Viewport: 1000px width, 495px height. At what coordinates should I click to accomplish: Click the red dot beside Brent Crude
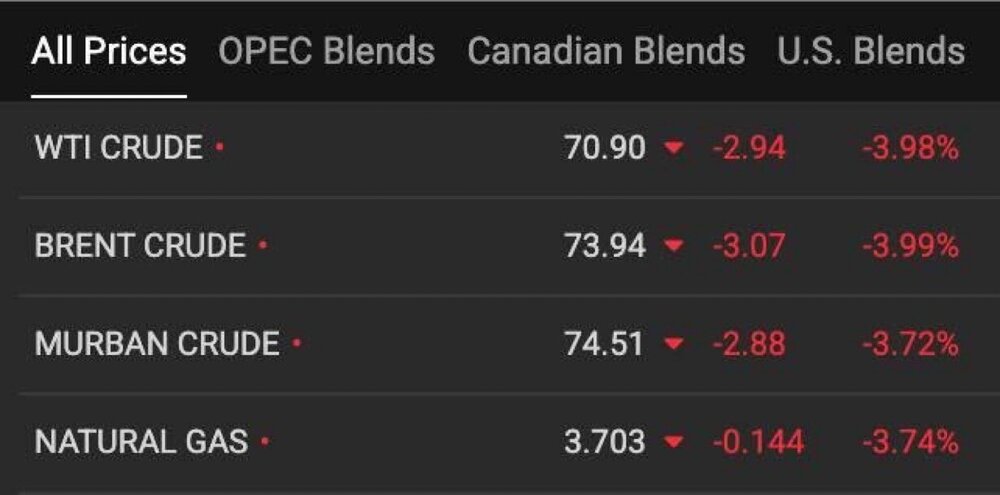tap(263, 246)
